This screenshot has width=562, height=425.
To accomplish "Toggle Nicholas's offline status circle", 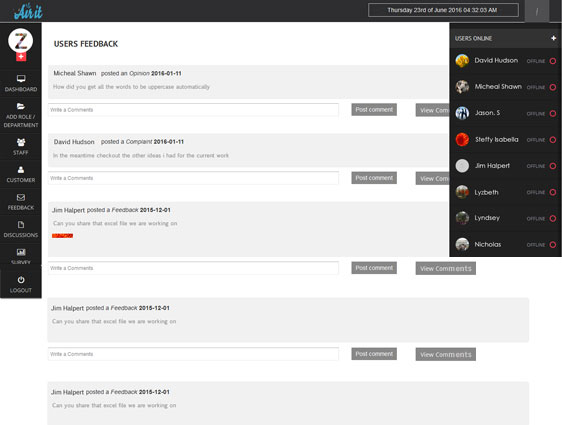I will pos(553,245).
